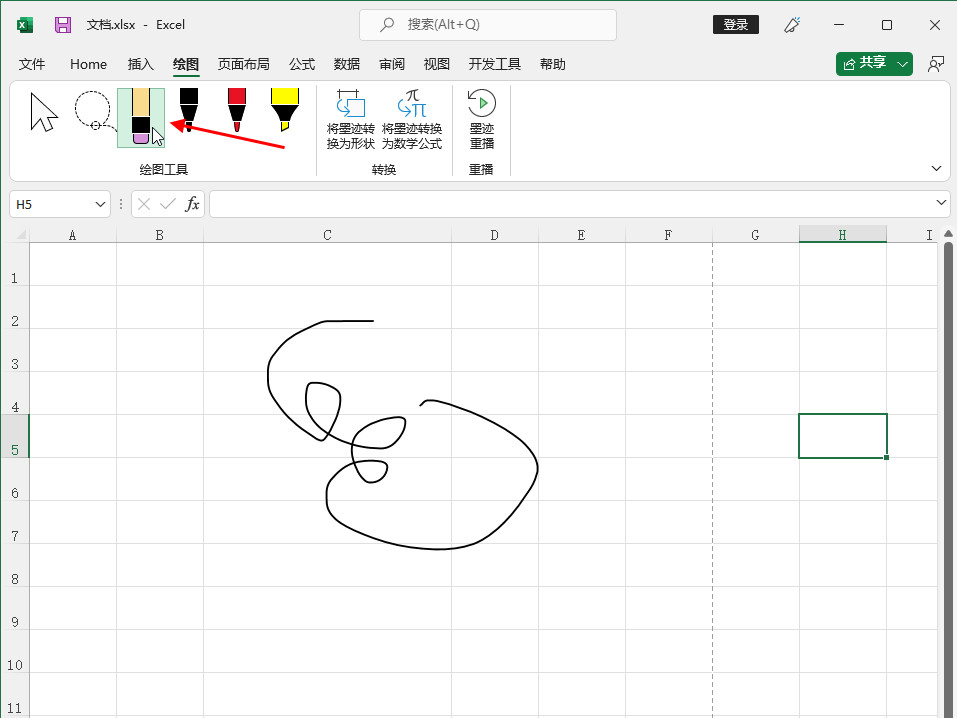Click the formula bar options dots
The width and height of the screenshot is (957, 718).
point(121,204)
